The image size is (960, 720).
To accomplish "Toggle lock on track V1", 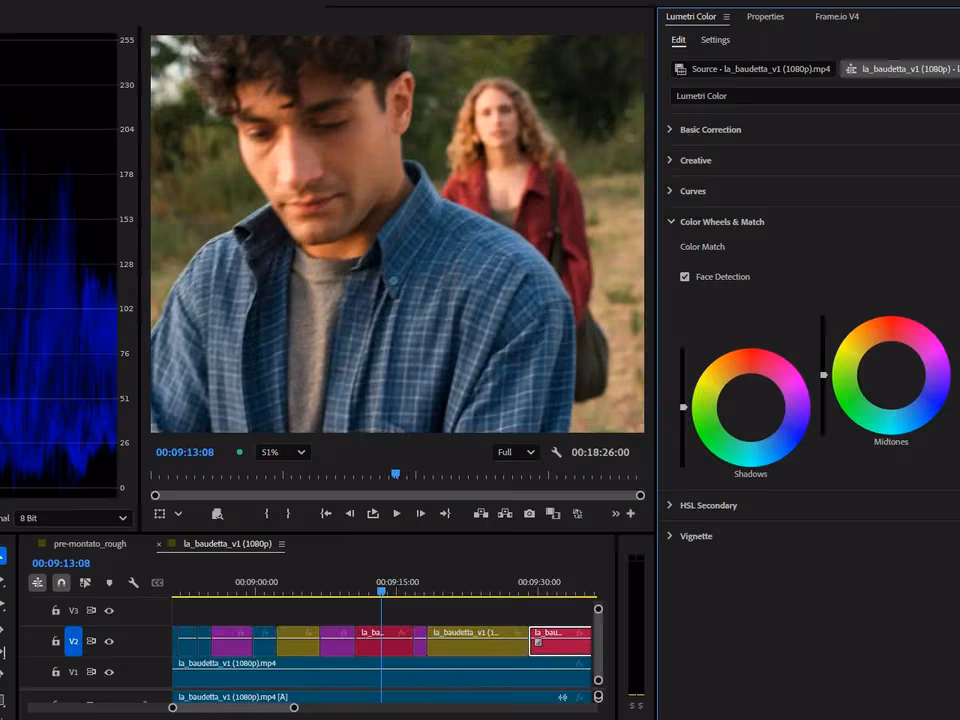I will [56, 672].
